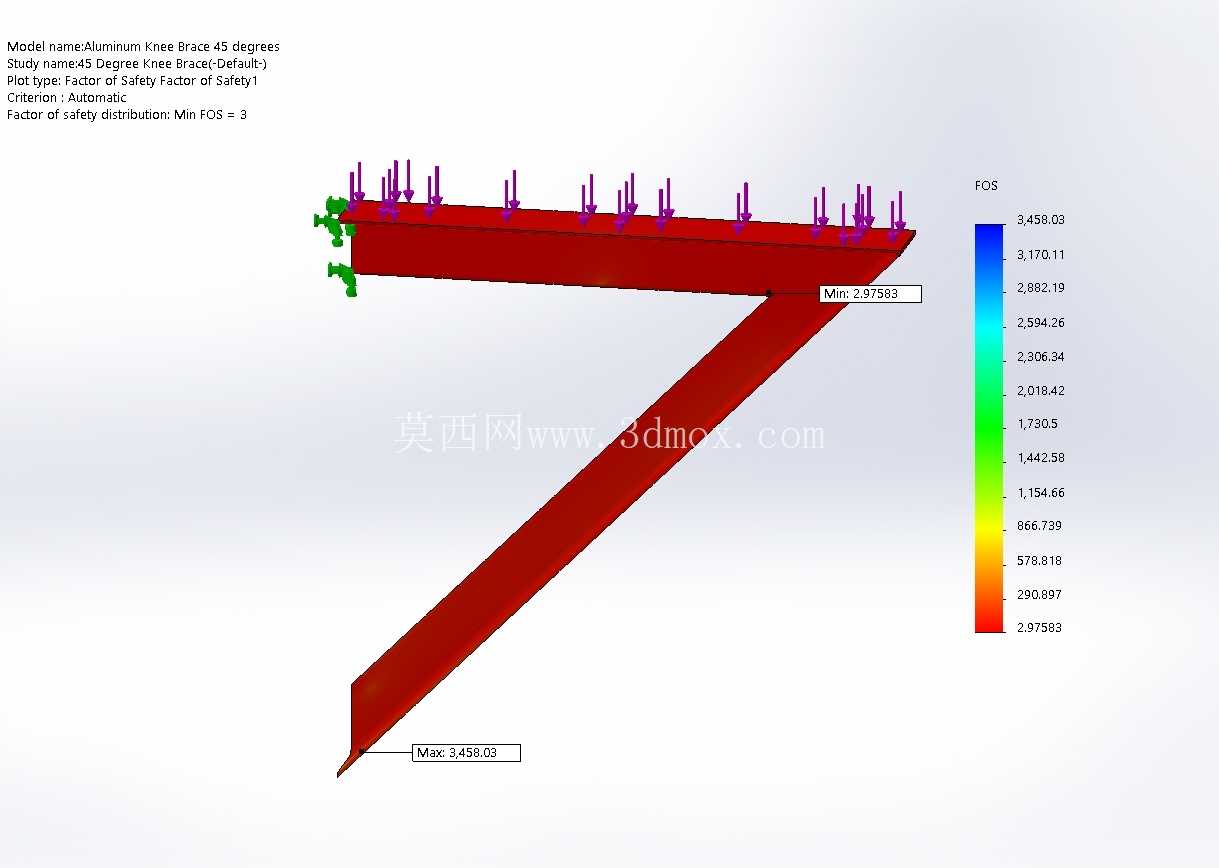The image size is (1219, 868).
Task: Click the Min: 2.97583 callout label
Action: pyautogui.click(x=871, y=294)
